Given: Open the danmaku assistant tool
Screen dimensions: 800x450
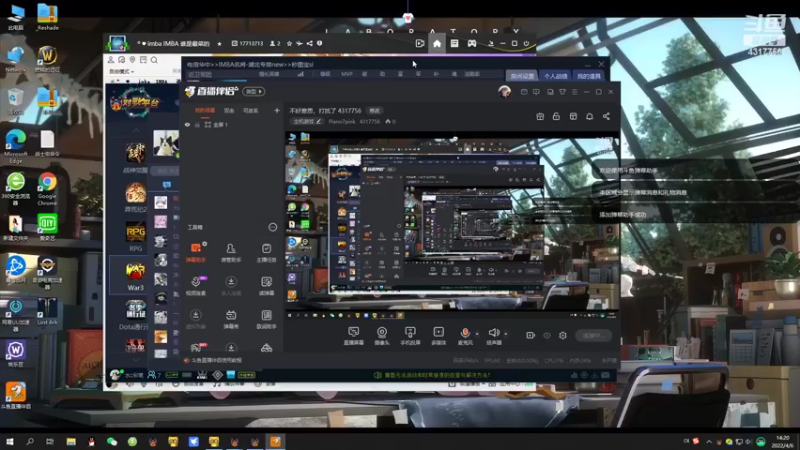Looking at the screenshot, I should [196, 252].
